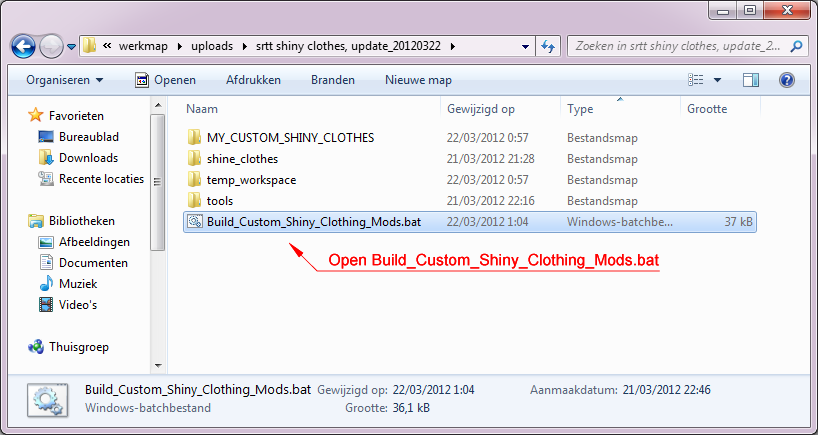Click the greyed Forward arrow button
The width and height of the screenshot is (818, 435).
pos(51,46)
